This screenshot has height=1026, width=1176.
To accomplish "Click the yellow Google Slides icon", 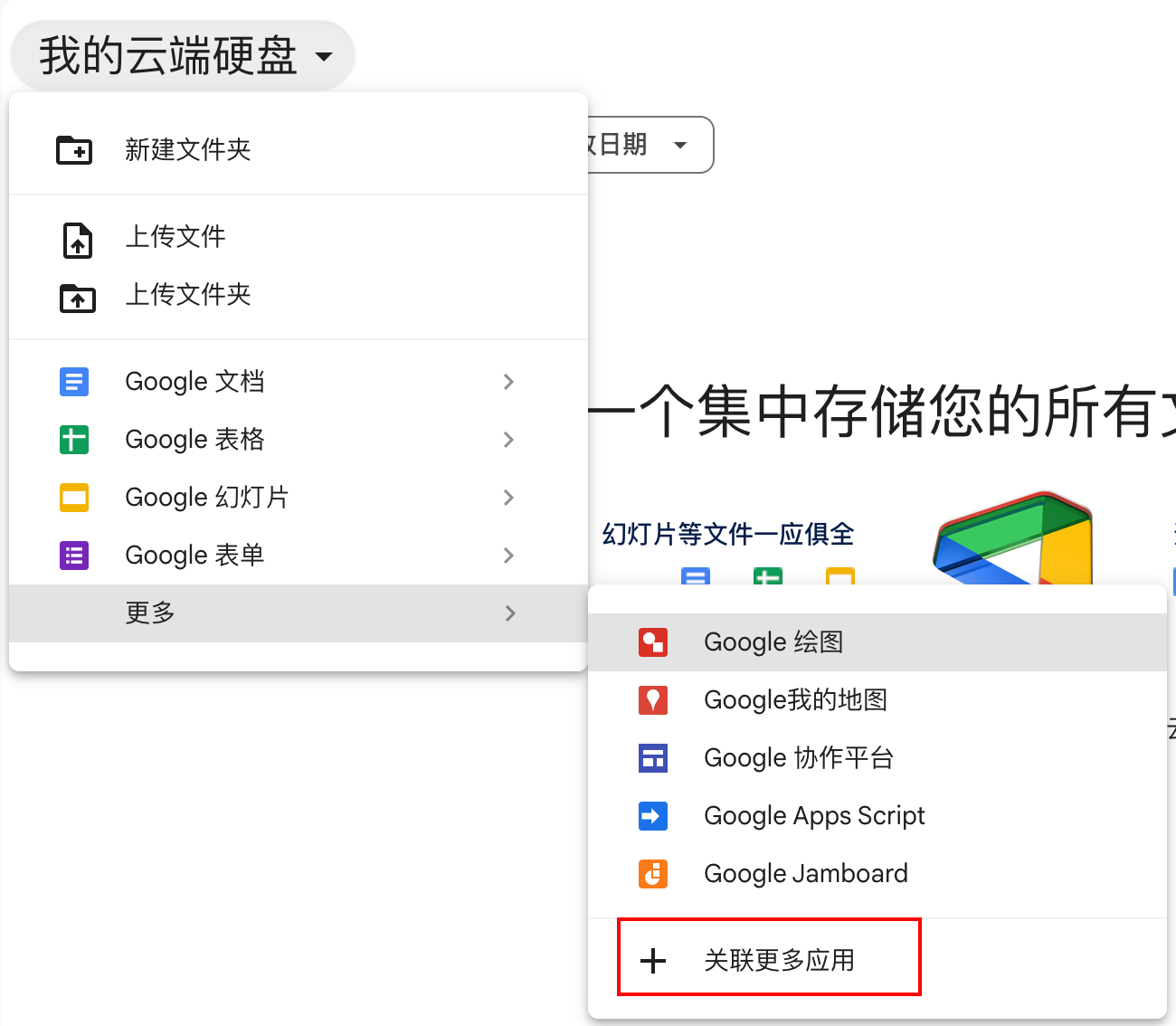I will tap(74, 498).
